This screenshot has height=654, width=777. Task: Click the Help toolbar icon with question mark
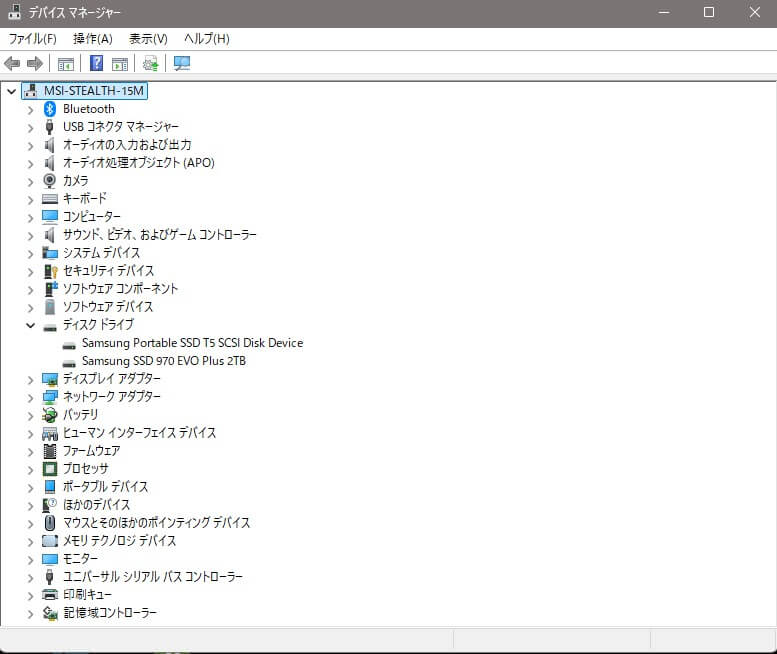[97, 64]
